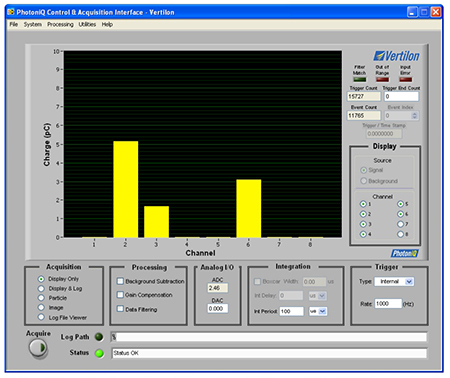Toggle display channel 2
Image resolution: width=450 pixels, height=378 pixels.
(363, 214)
